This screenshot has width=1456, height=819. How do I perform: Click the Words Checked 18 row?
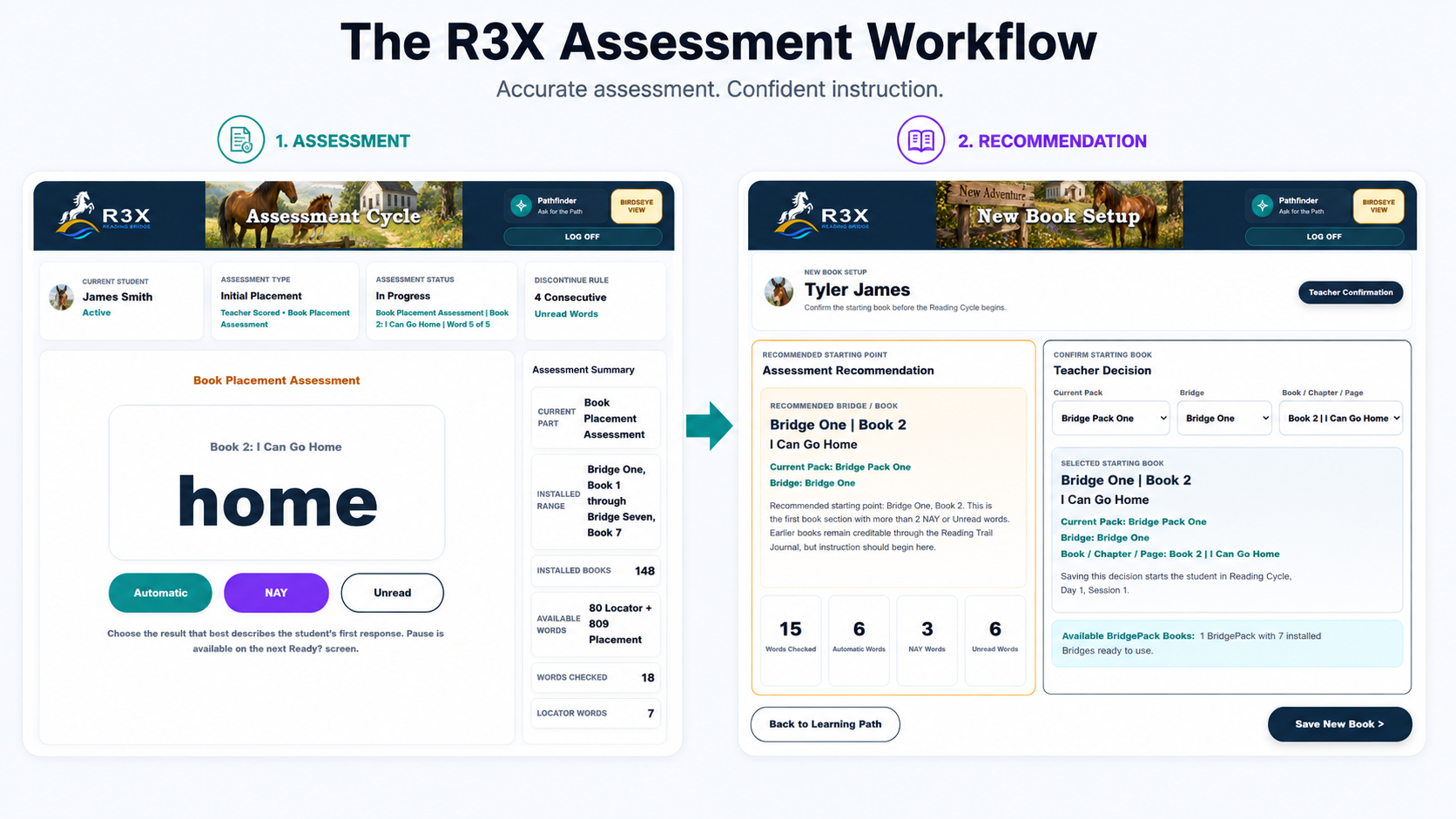coord(596,677)
